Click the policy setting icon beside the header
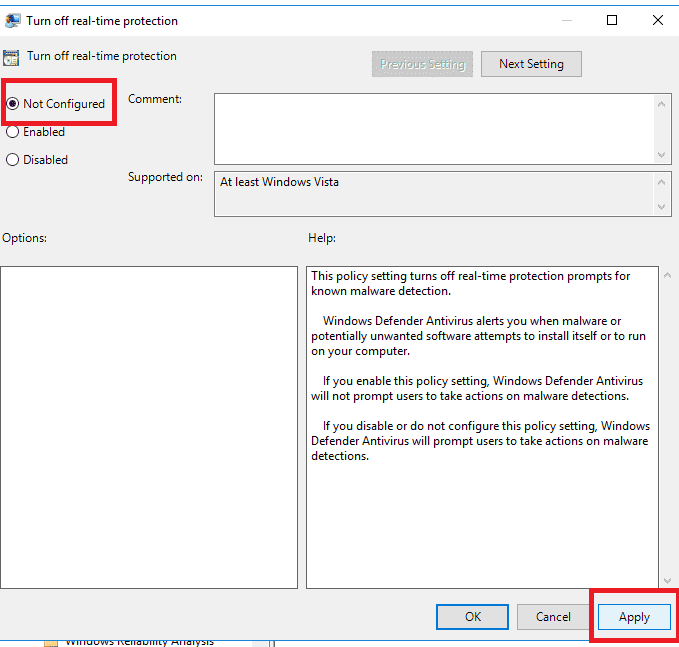This screenshot has width=679, height=647. pos(12,57)
